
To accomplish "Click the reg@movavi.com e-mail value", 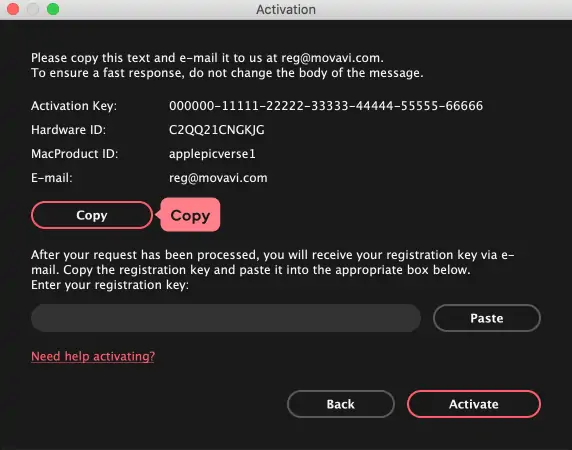I will (x=218, y=178).
